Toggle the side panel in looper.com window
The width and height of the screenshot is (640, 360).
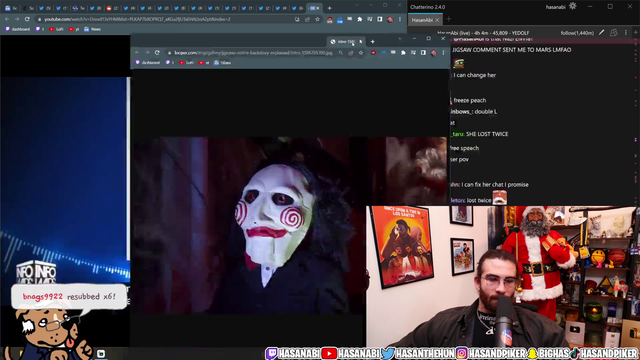click(x=423, y=53)
